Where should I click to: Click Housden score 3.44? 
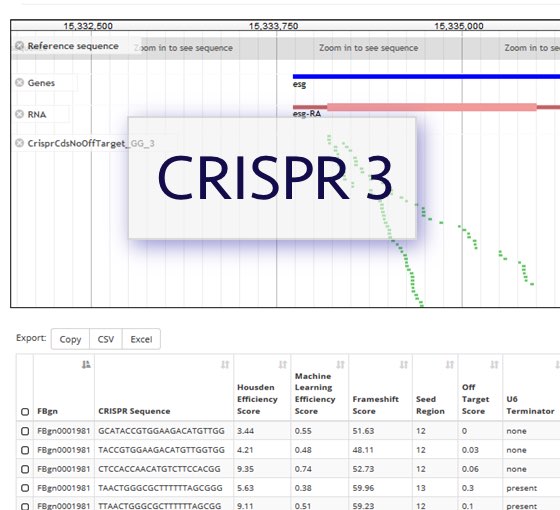[245, 431]
